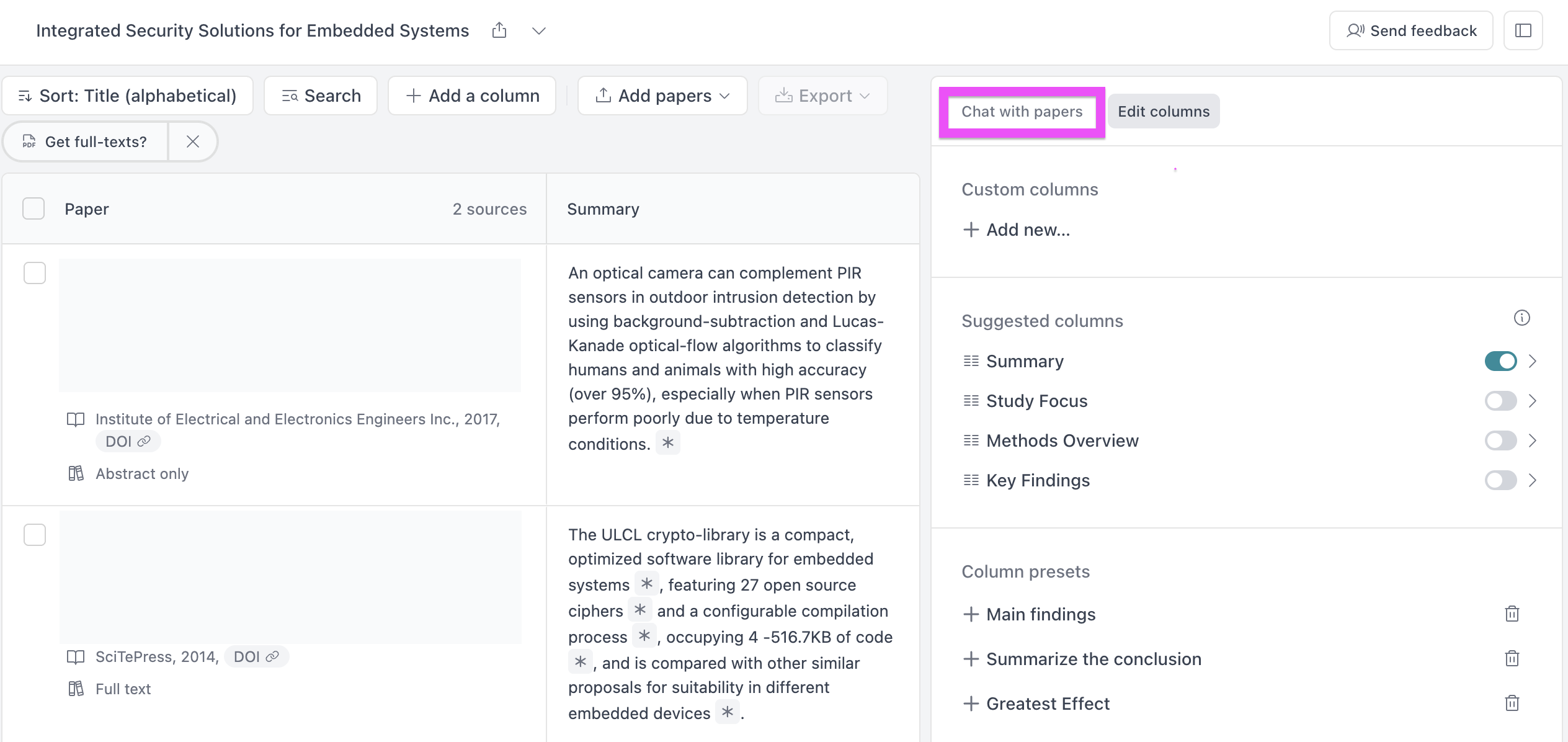Delete the Greatest Effect preset
Viewport: 1568px width, 742px height.
(x=1512, y=704)
